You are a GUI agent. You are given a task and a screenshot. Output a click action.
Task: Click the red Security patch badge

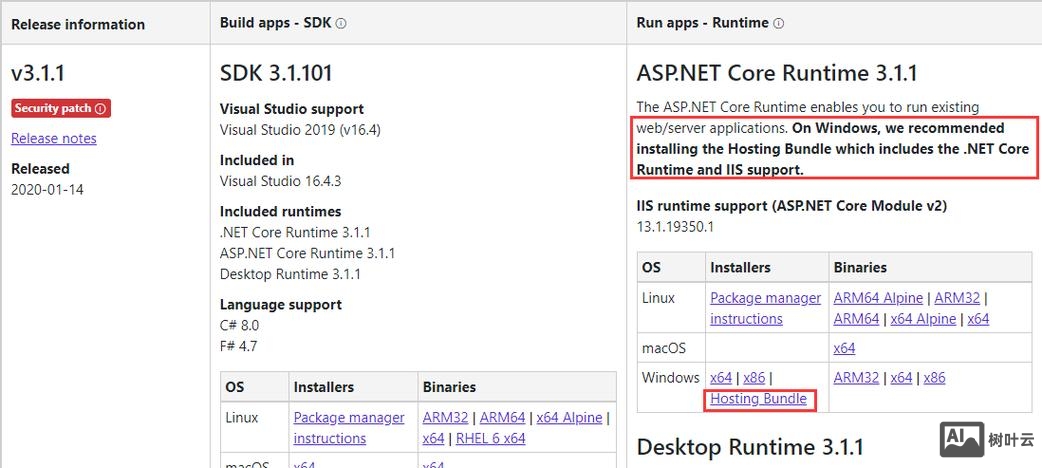pos(60,108)
